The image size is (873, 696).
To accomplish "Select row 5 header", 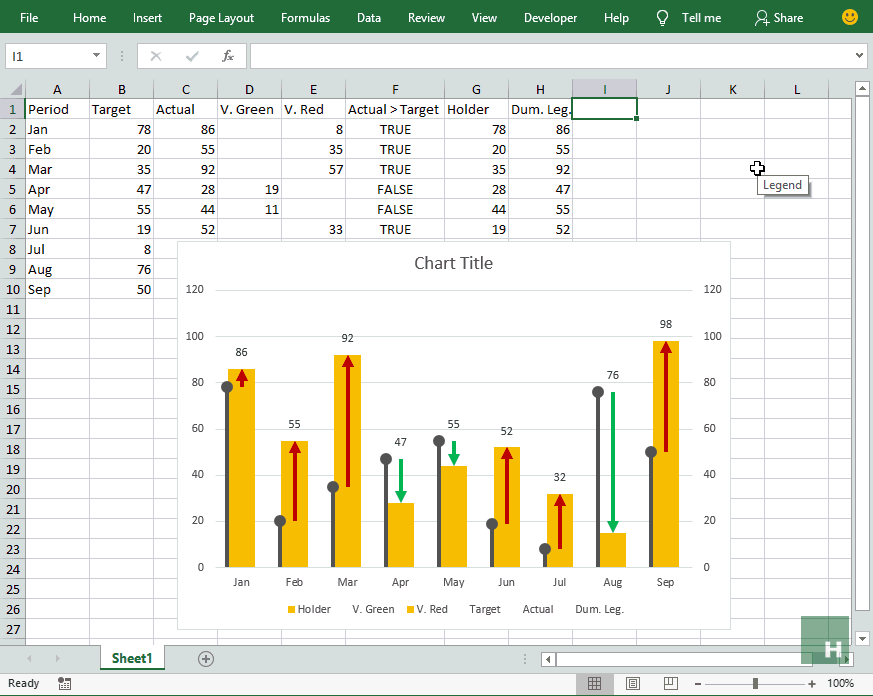I will [x=12, y=189].
